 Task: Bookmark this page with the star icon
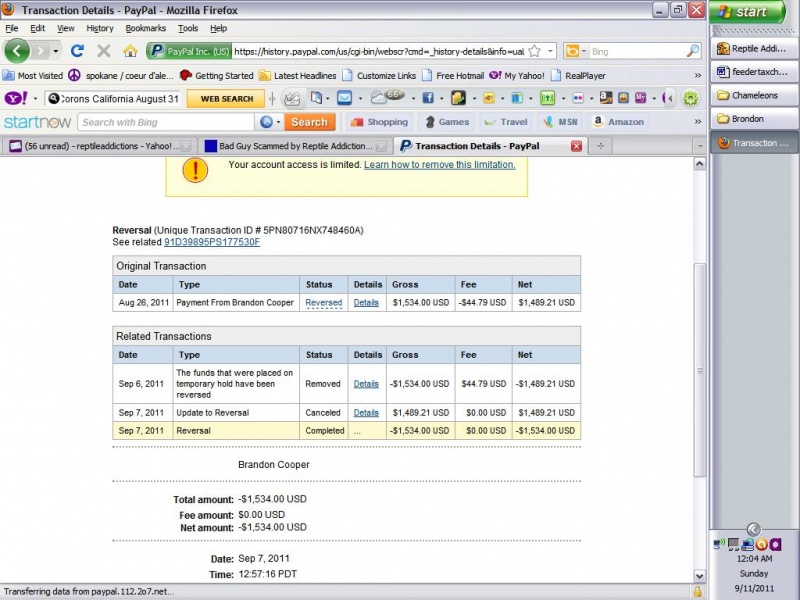tap(534, 51)
